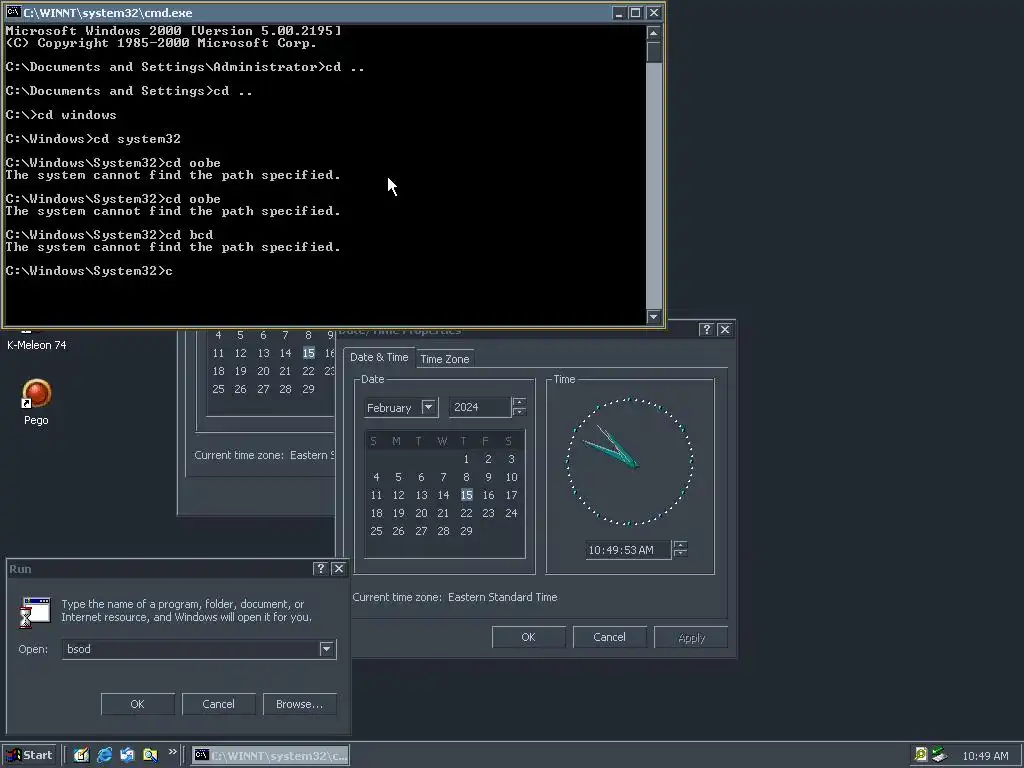Select day 4 in the front calendar
Screen dimensions: 1024x768
[x=376, y=477]
